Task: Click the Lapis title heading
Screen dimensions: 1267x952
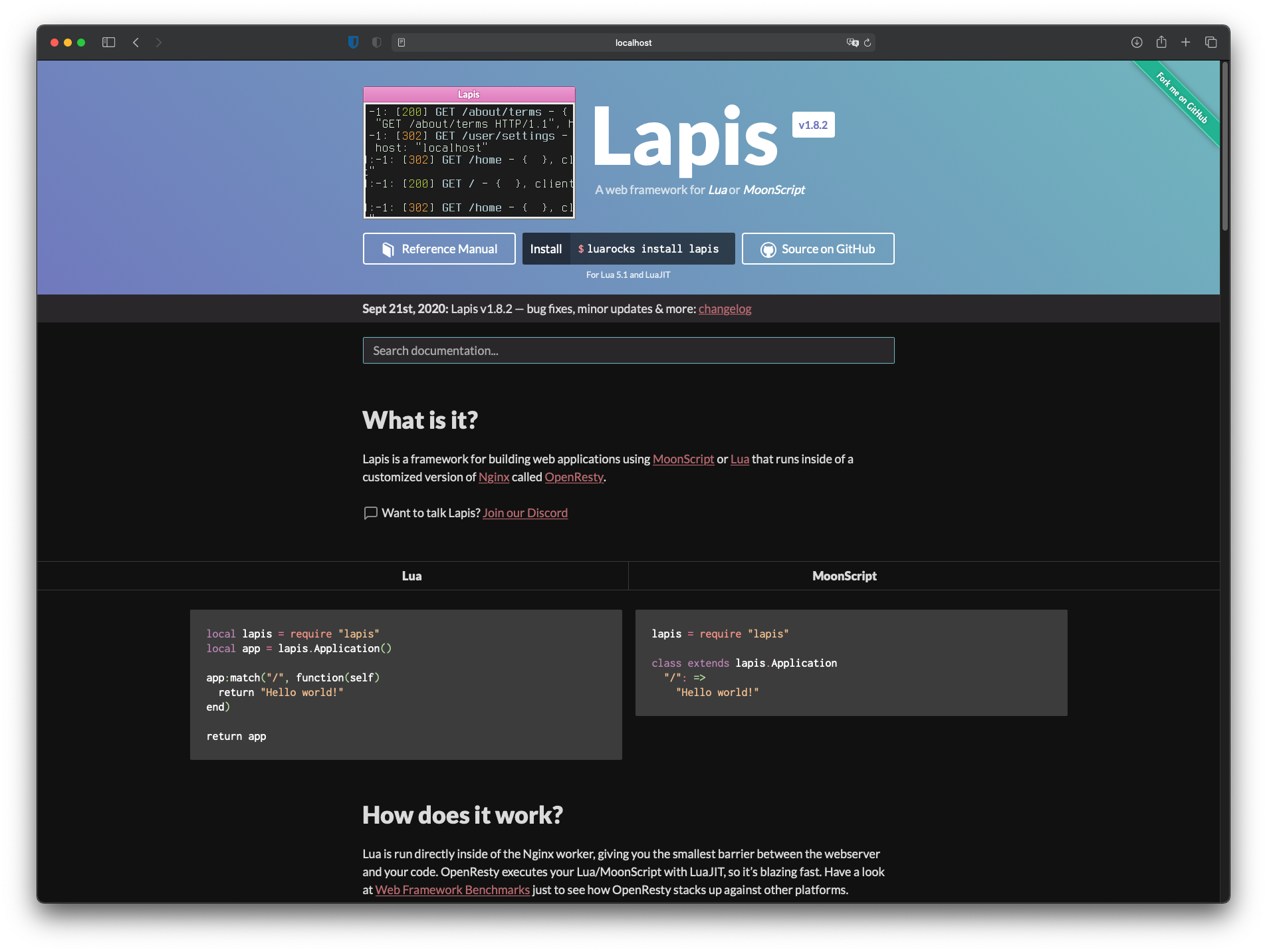Action: [x=685, y=141]
